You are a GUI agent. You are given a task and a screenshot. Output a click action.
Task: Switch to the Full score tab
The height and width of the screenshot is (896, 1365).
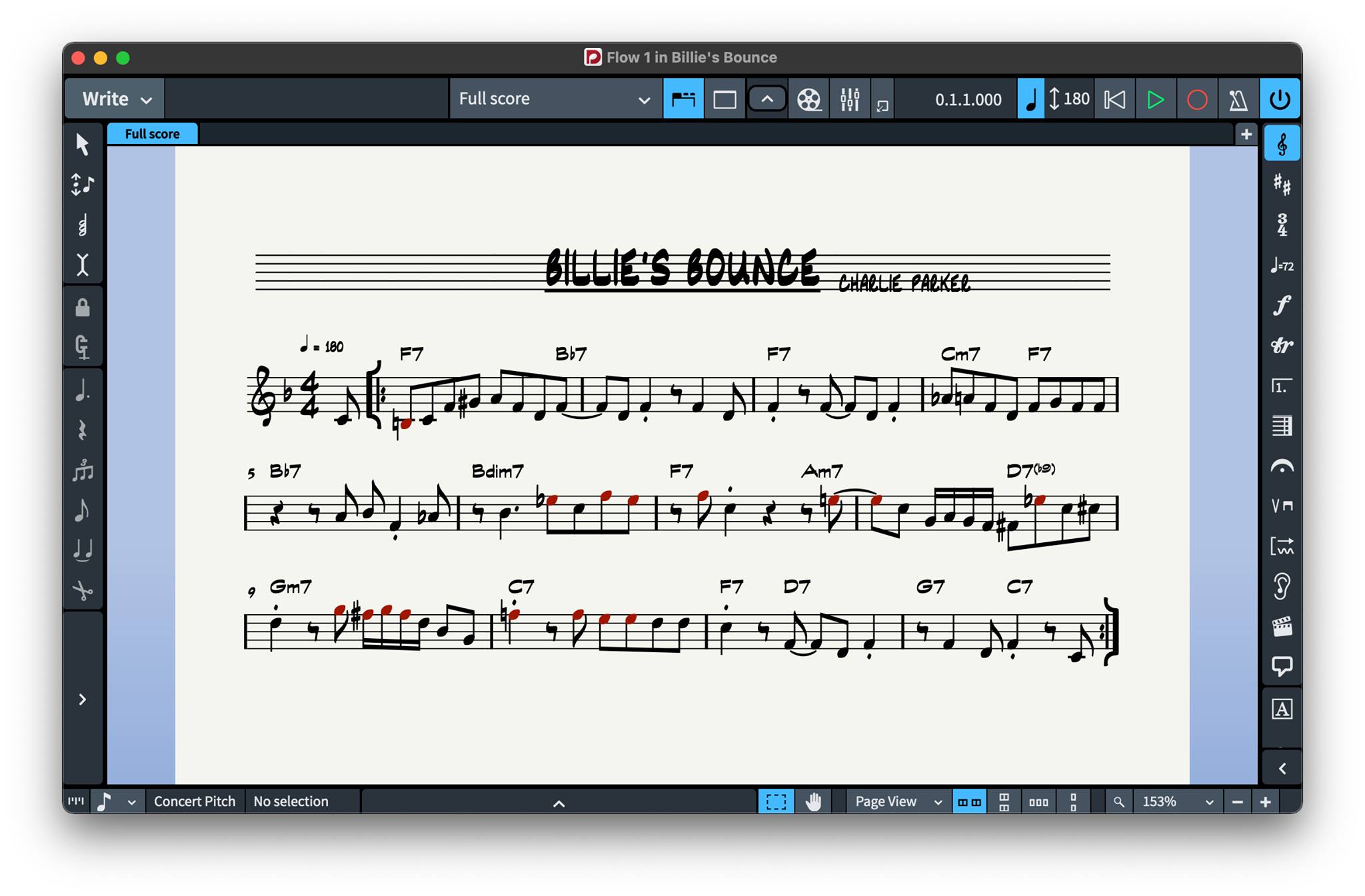(153, 134)
